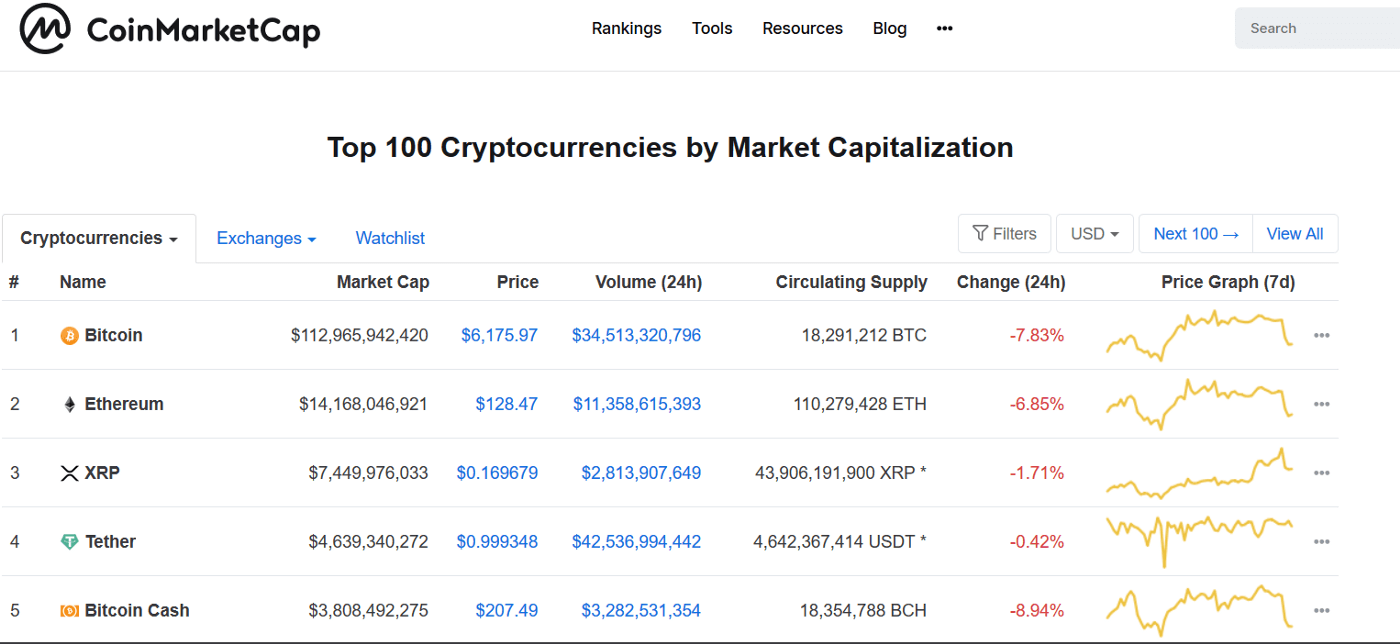The width and height of the screenshot is (1400, 644).
Task: Expand the Exchanges dropdown
Action: [266, 238]
